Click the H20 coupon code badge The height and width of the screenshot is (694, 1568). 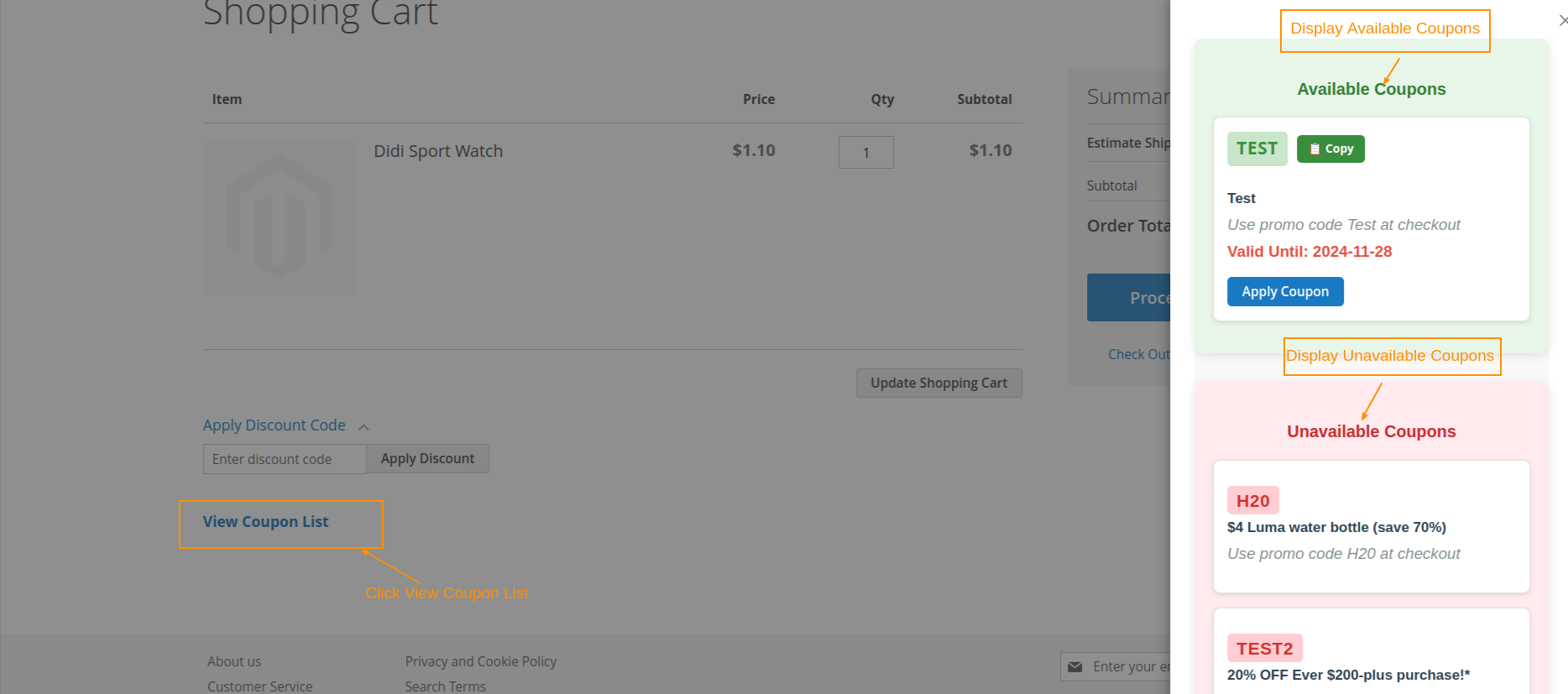[1252, 500]
